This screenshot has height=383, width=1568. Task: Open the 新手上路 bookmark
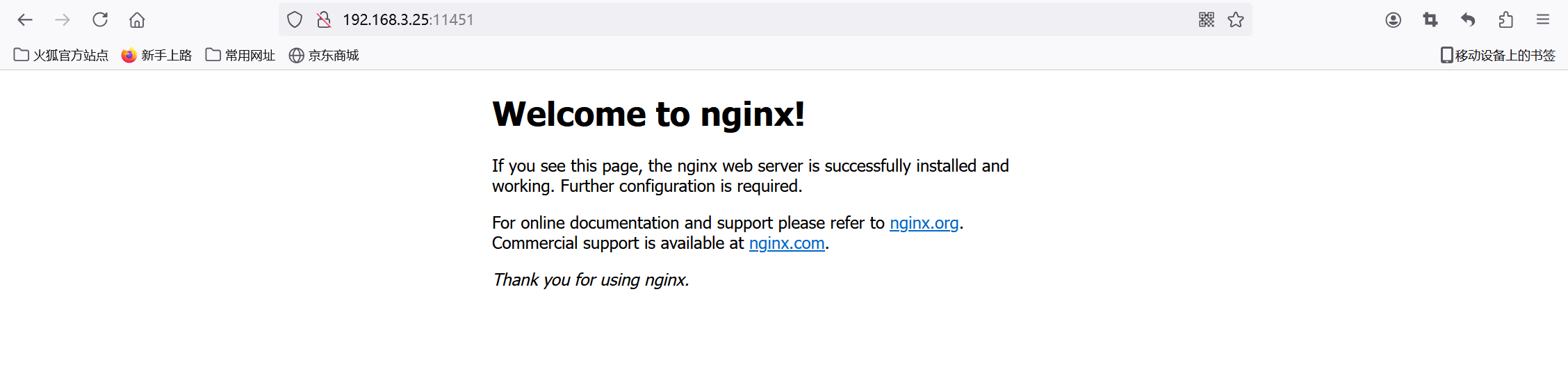coord(156,55)
